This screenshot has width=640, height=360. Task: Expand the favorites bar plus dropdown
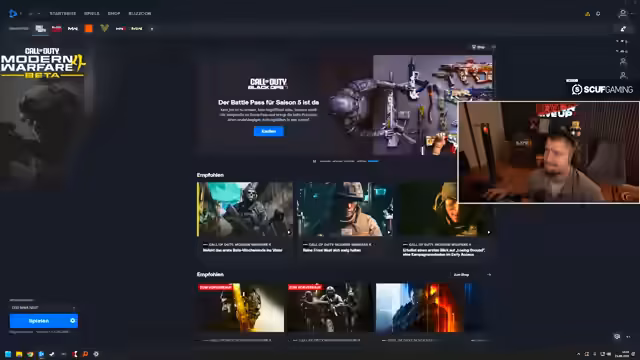tap(152, 29)
